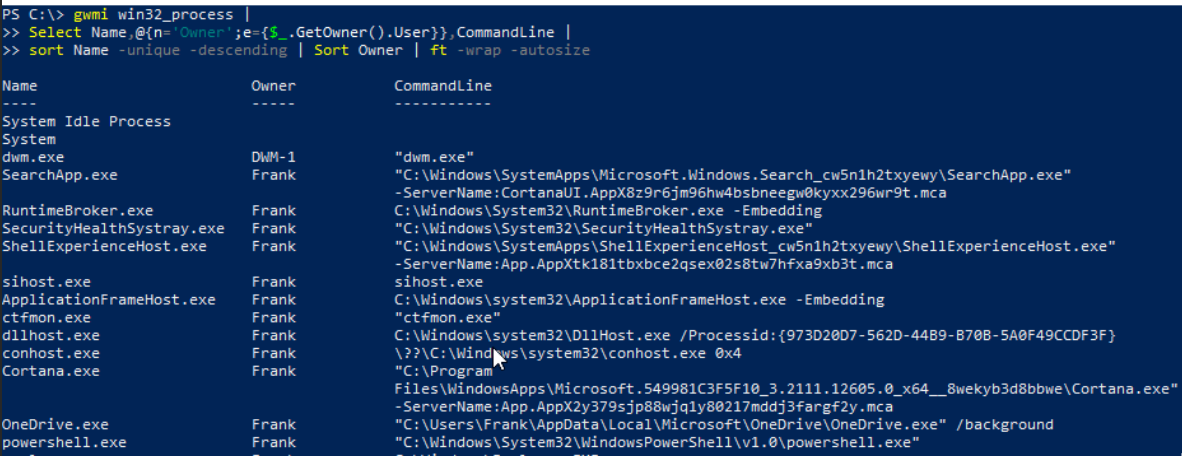1182x456 pixels.
Task: Click the -autosize parameter text
Action: pyautogui.click(x=553, y=49)
